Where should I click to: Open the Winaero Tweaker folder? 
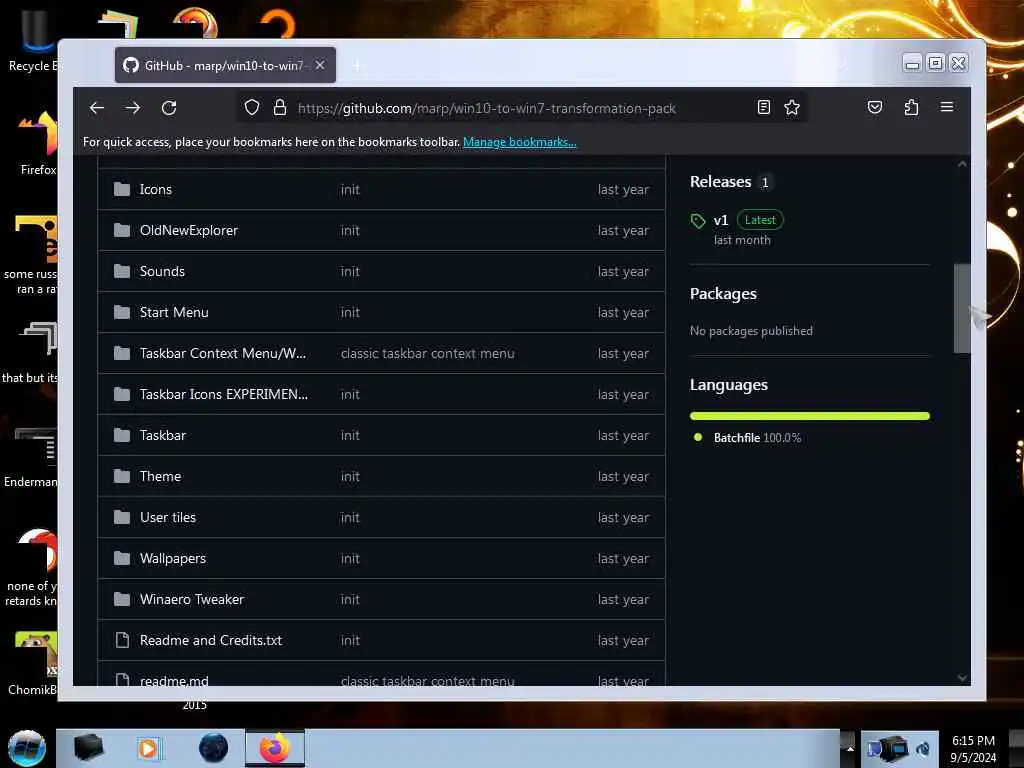[x=191, y=600]
